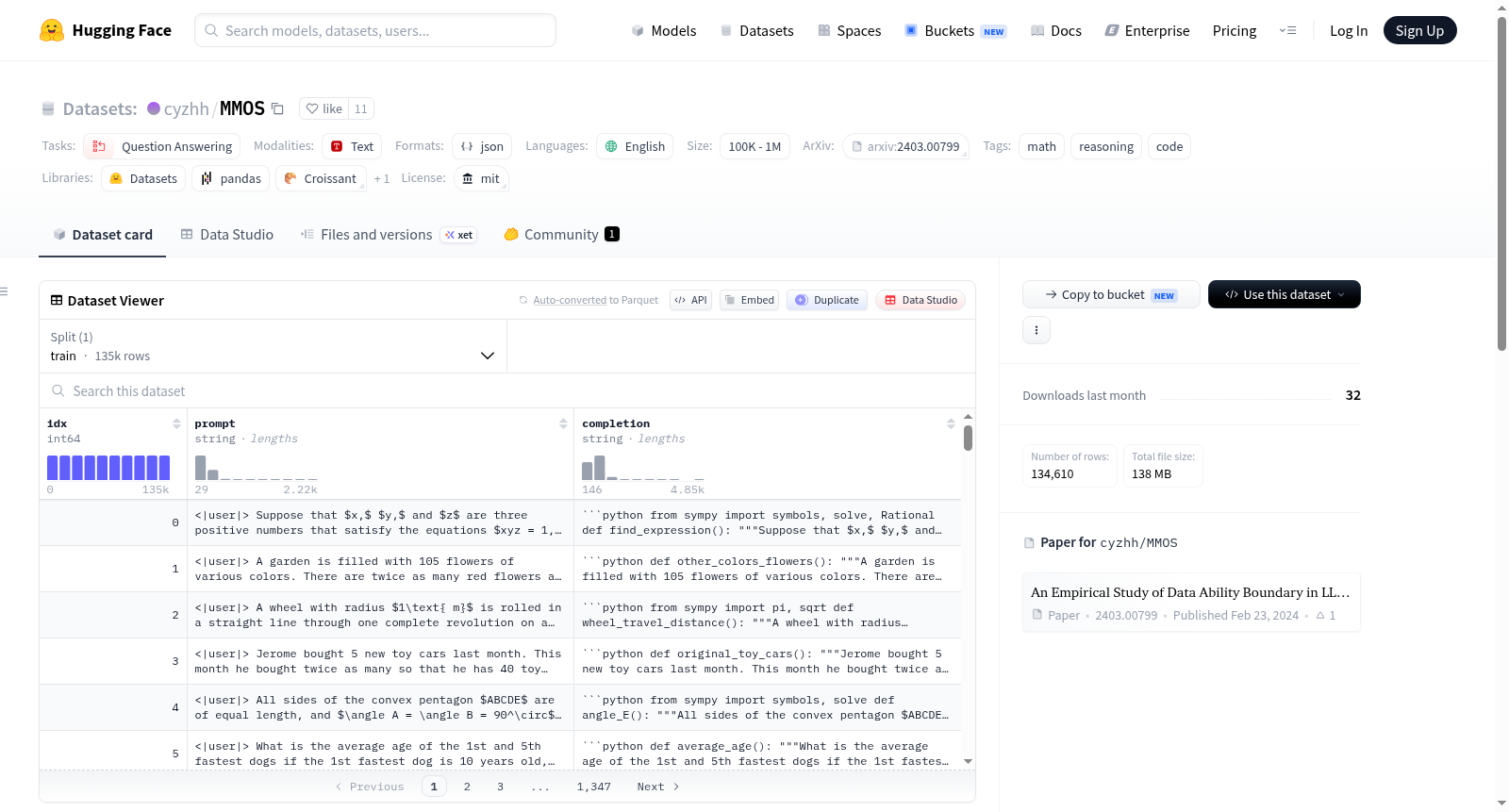This screenshot has width=1509, height=812.
Task: Focus the Search models, datasets, users field
Action: coord(375,30)
